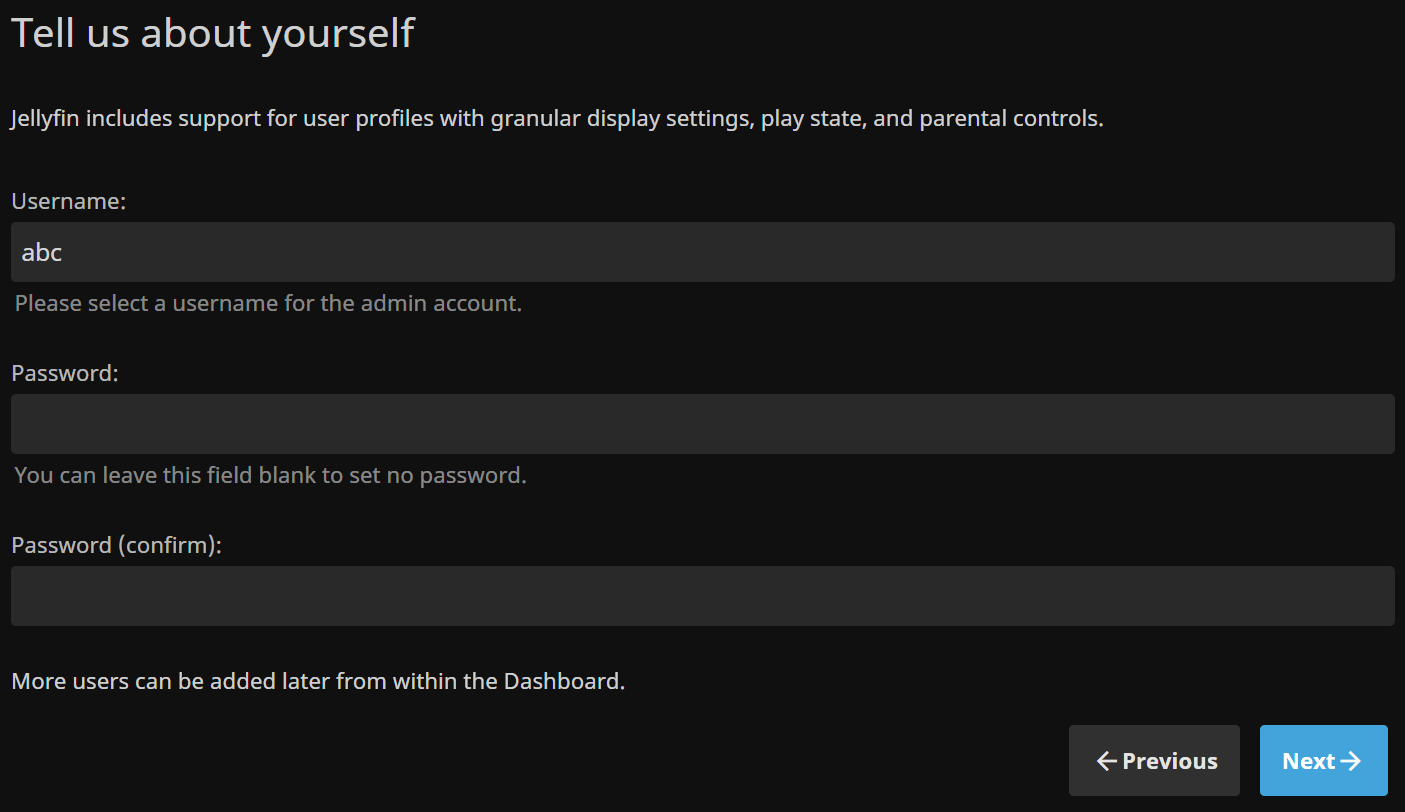Click the 'Password:' label text
Screen dimensions: 1405x812
[x=65, y=373]
